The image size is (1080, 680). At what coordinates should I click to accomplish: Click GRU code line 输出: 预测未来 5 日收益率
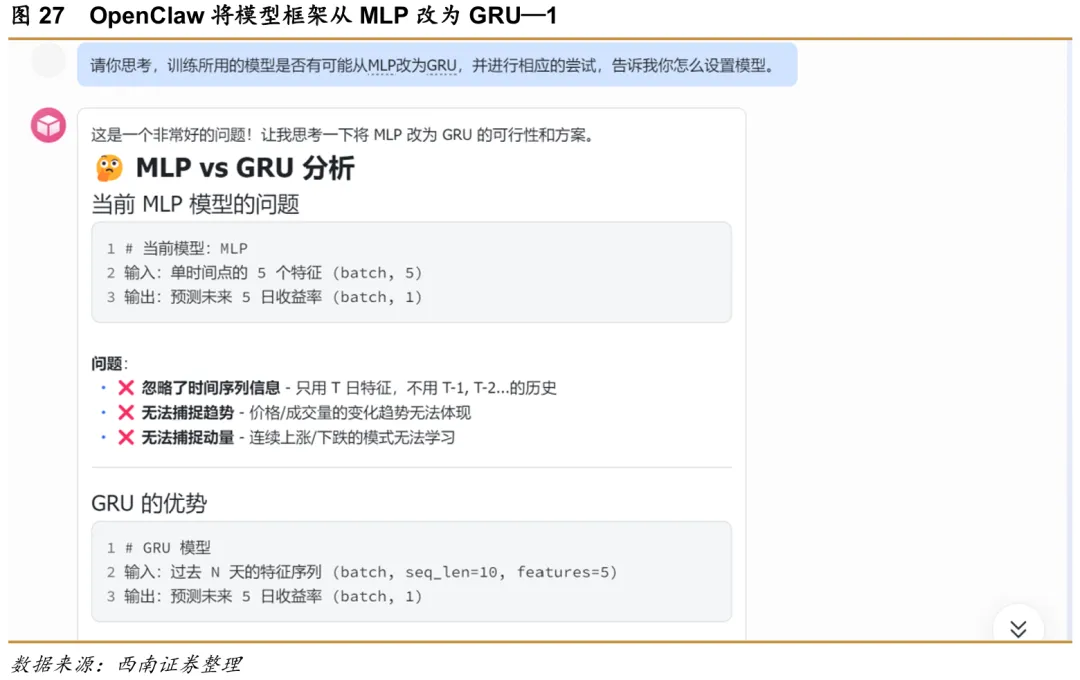click(273, 596)
